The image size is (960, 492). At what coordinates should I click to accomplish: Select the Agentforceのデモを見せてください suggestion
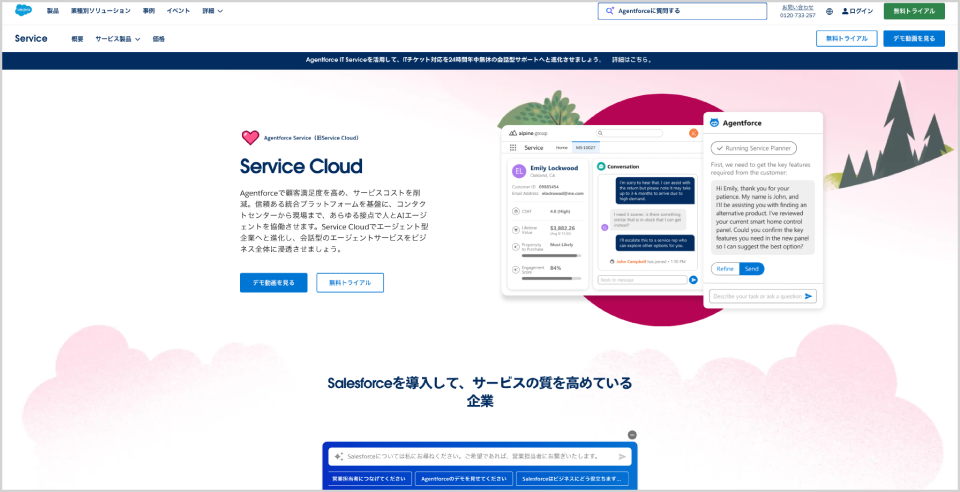[x=463, y=479]
